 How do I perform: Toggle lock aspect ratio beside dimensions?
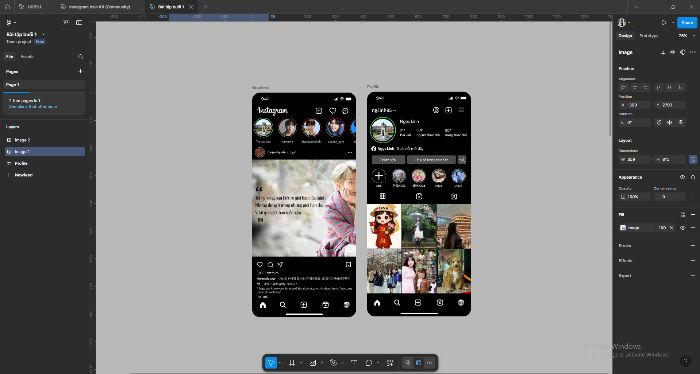coord(693,159)
